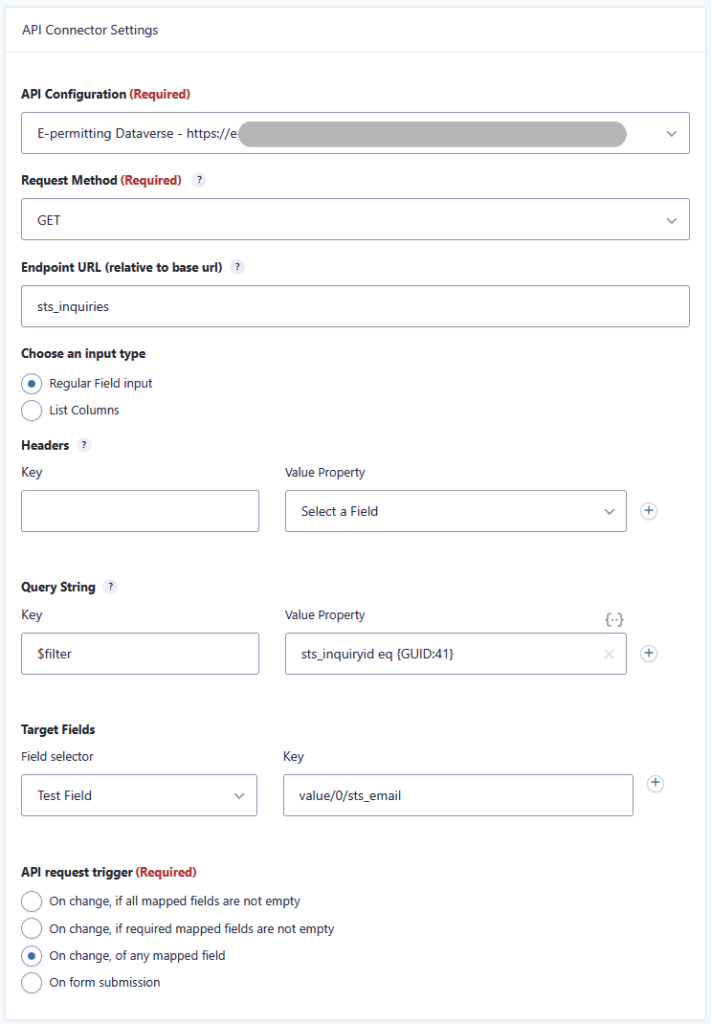Viewport: 711px width, 1024px height.
Task: Add a new Target Fields mapping
Action: [657, 784]
